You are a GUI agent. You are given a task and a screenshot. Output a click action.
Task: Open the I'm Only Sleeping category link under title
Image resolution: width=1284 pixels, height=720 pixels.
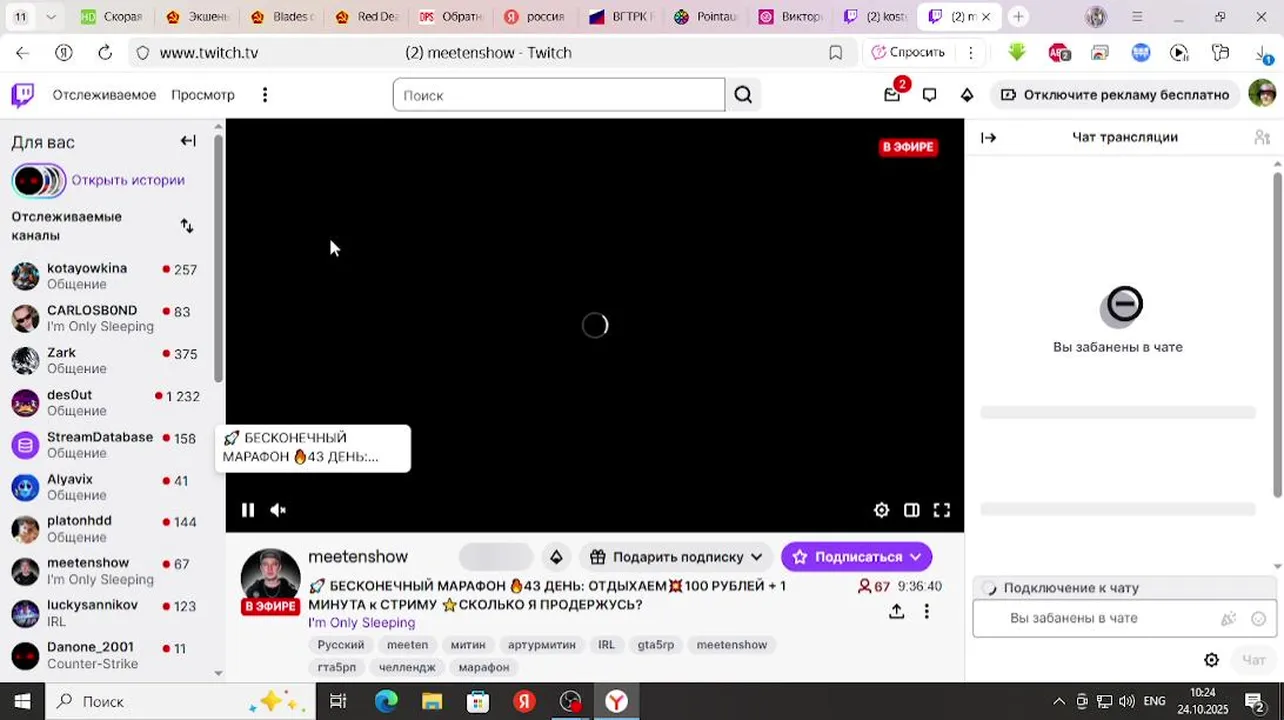[361, 623]
